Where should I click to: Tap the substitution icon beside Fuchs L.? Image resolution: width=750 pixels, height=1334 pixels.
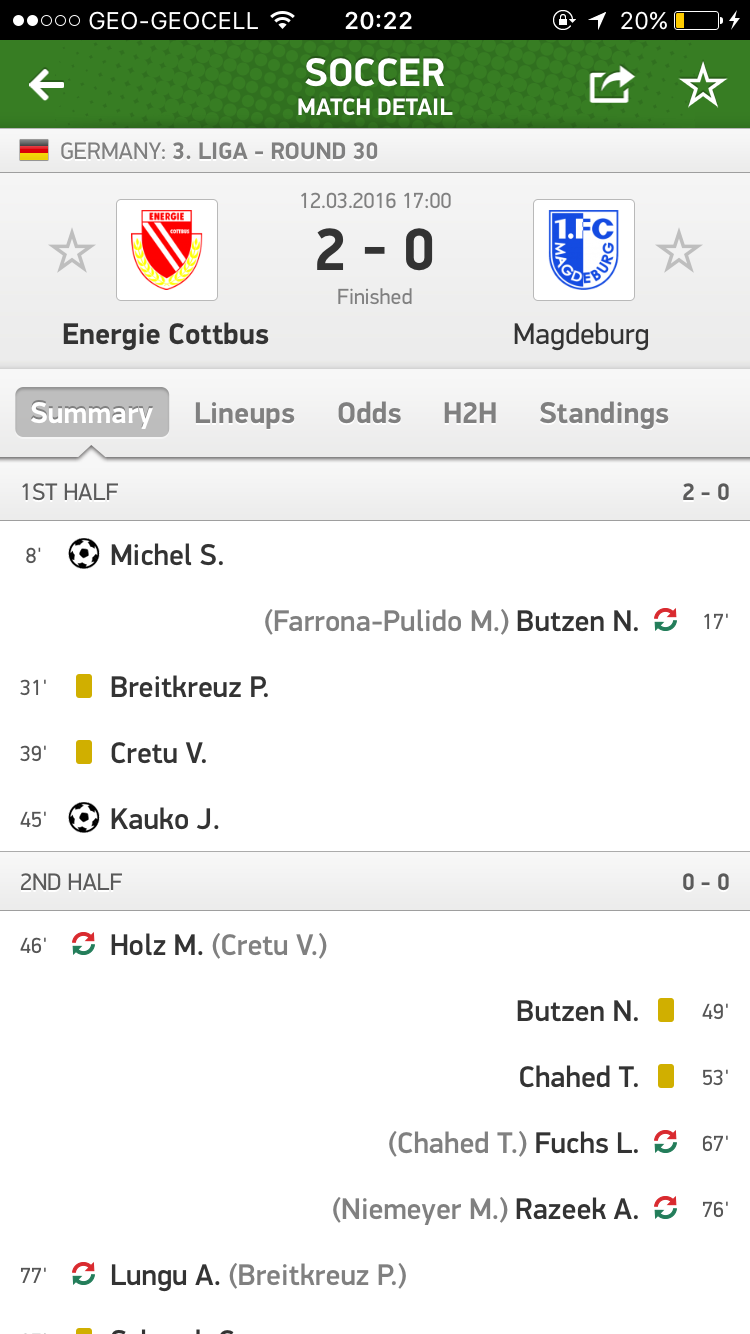[665, 1142]
